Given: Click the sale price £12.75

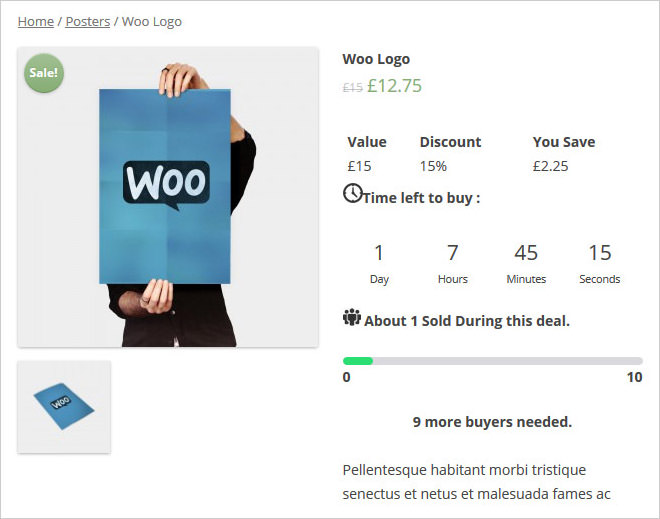Looking at the screenshot, I should (394, 86).
